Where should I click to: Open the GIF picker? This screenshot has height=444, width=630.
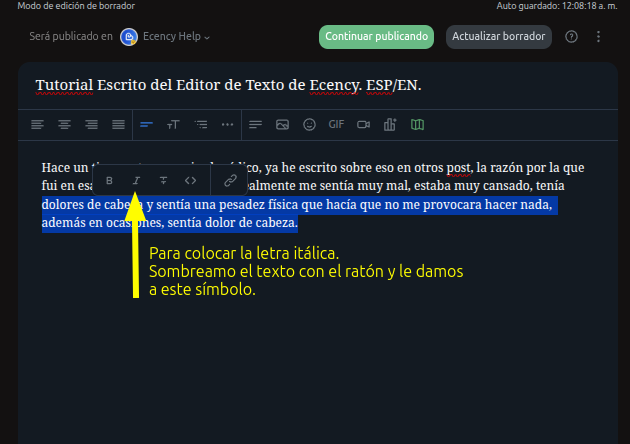click(336, 125)
